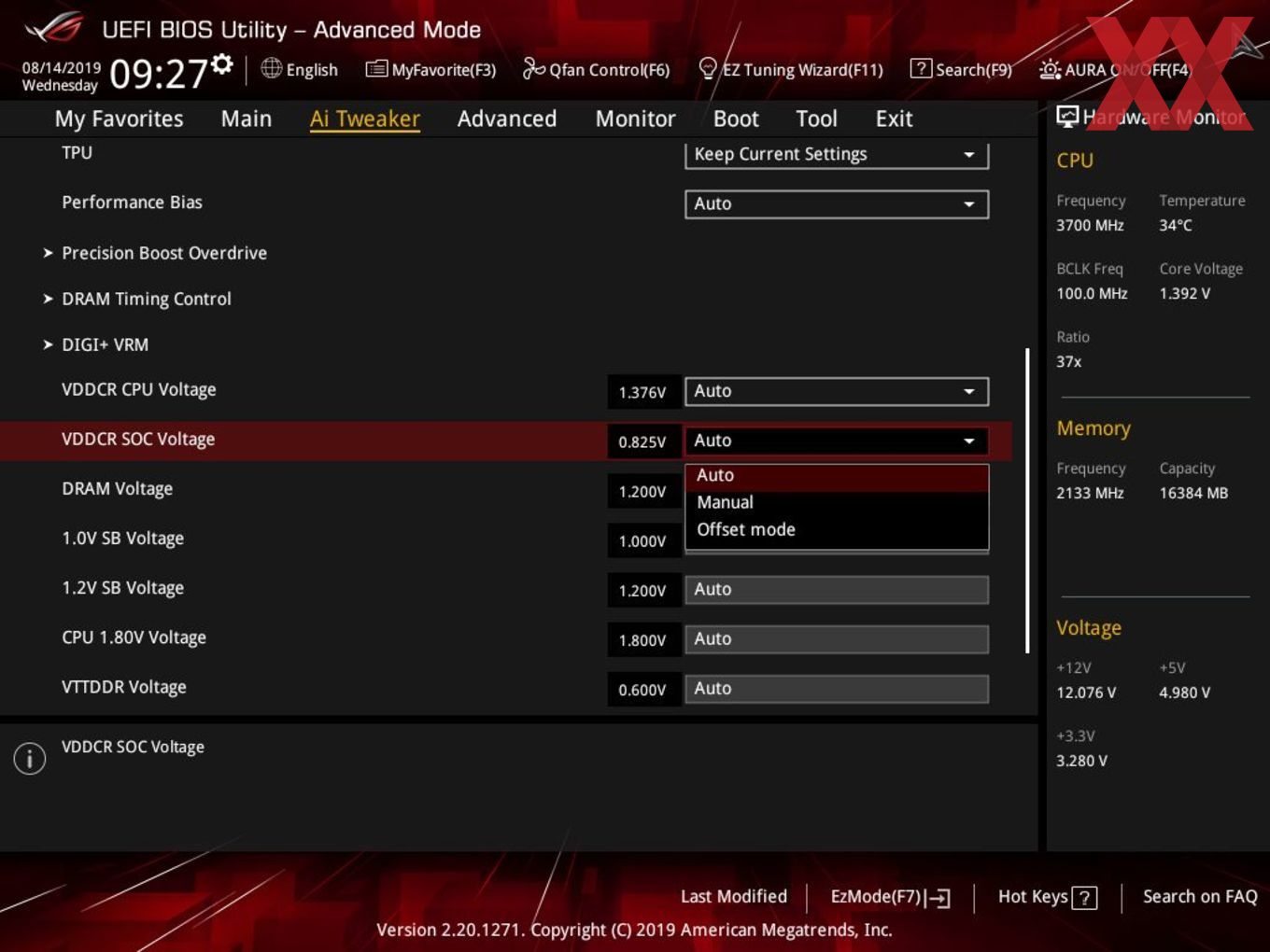
Task: Switch to Main tab
Action: click(247, 119)
